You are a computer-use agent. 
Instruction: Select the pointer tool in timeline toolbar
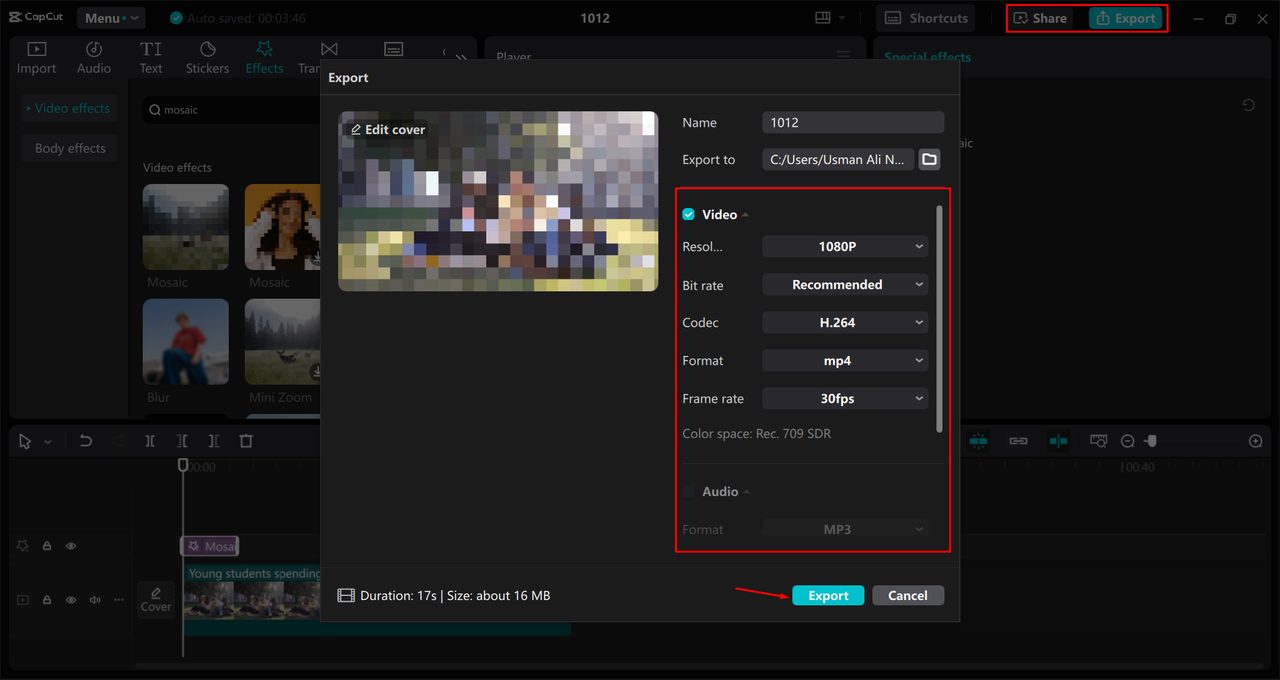point(25,441)
